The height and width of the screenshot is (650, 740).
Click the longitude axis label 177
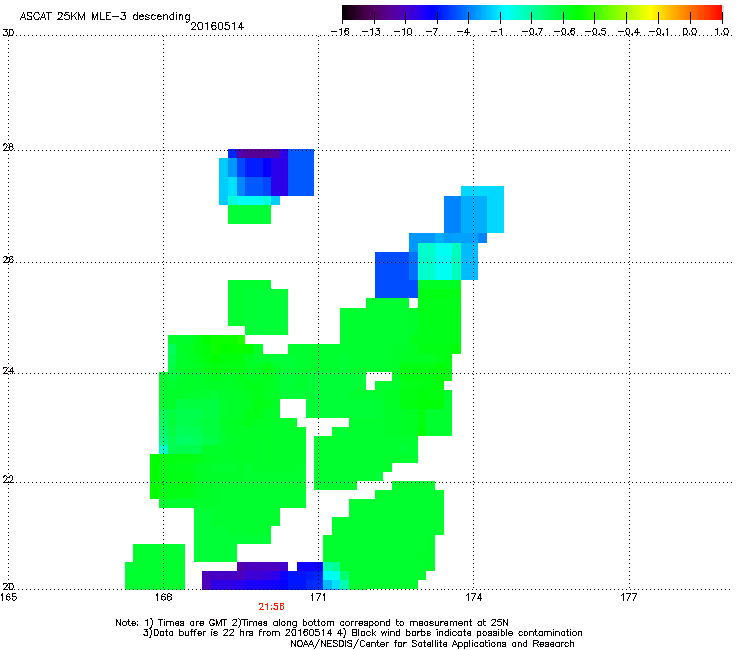pyautogui.click(x=629, y=597)
